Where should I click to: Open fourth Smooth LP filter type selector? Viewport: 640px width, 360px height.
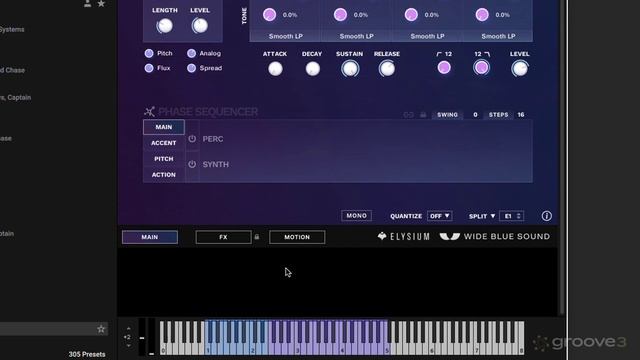(x=498, y=36)
